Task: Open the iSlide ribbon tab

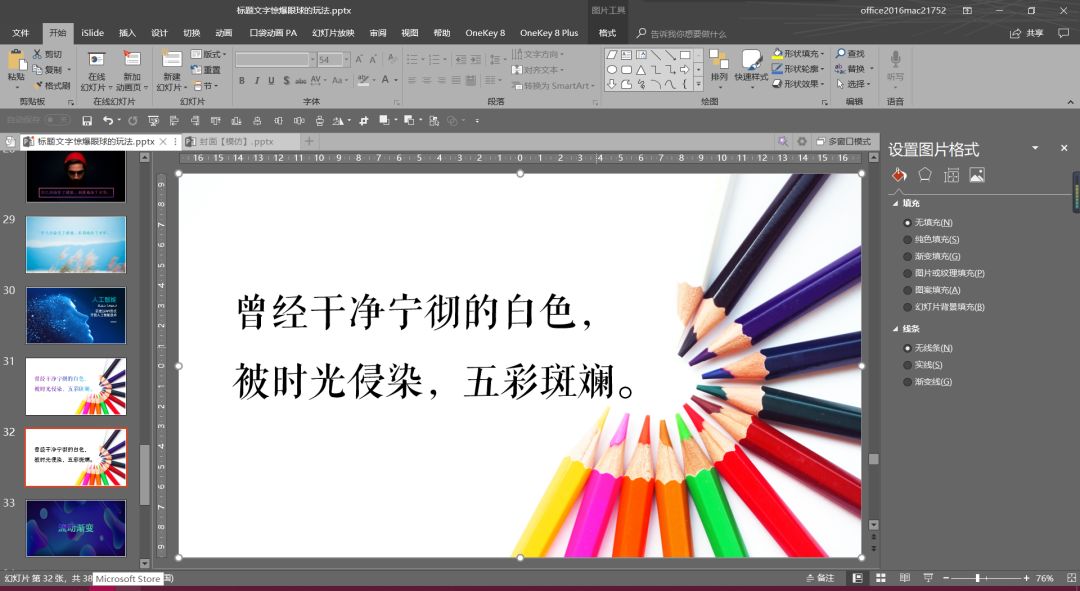Action: pyautogui.click(x=92, y=33)
